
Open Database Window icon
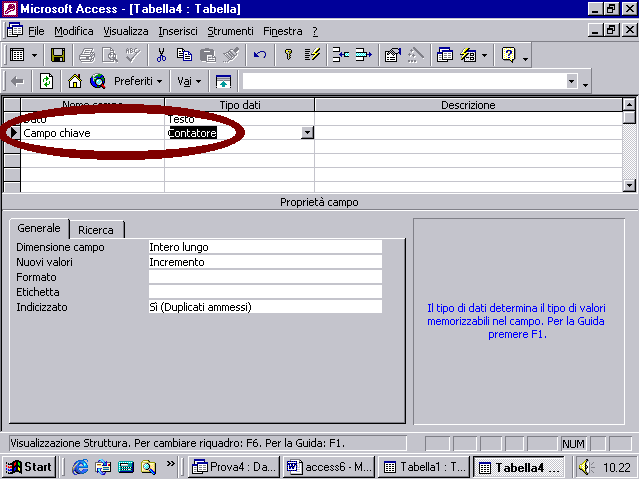(x=445, y=55)
